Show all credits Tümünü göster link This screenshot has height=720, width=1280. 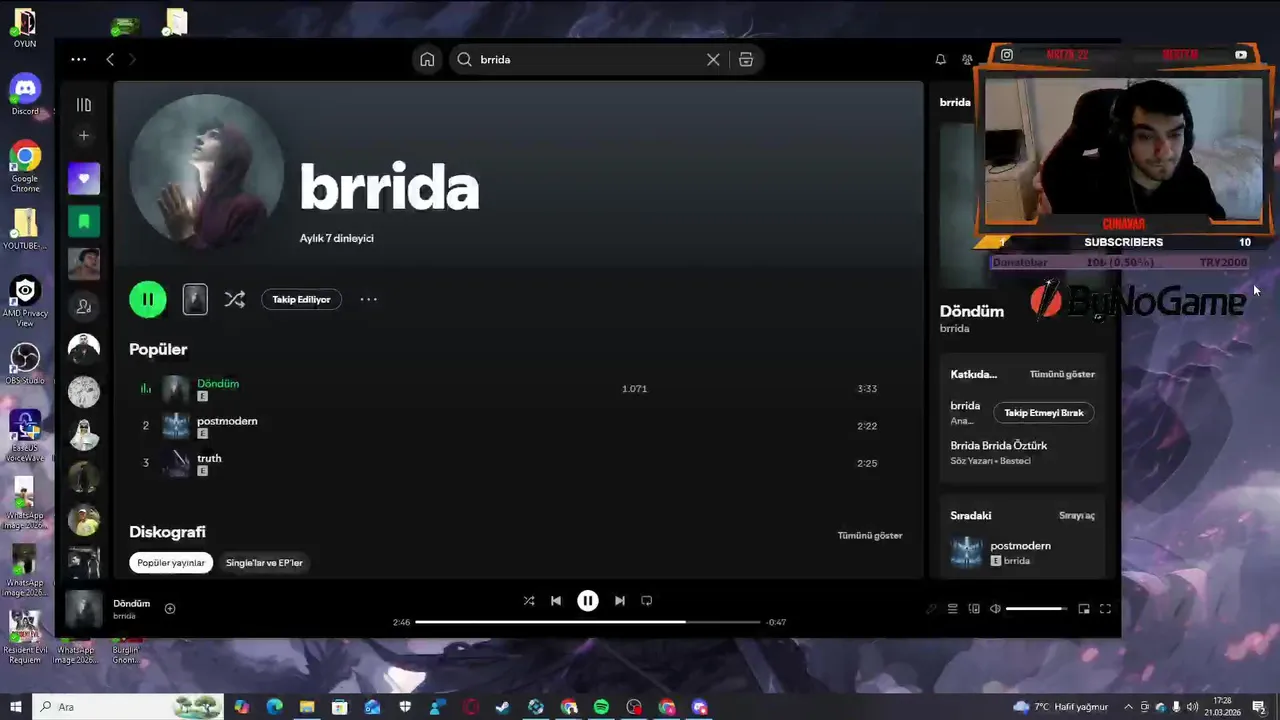coord(1062,374)
